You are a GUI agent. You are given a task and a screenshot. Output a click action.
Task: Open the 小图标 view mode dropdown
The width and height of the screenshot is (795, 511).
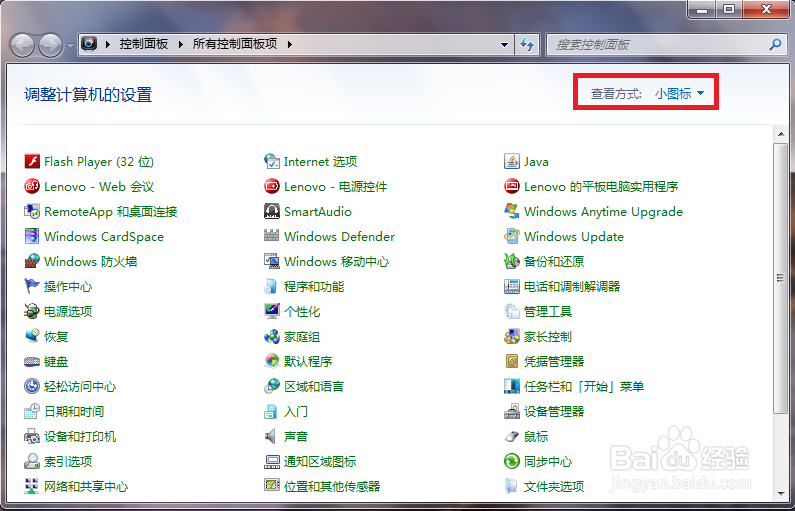coord(679,93)
